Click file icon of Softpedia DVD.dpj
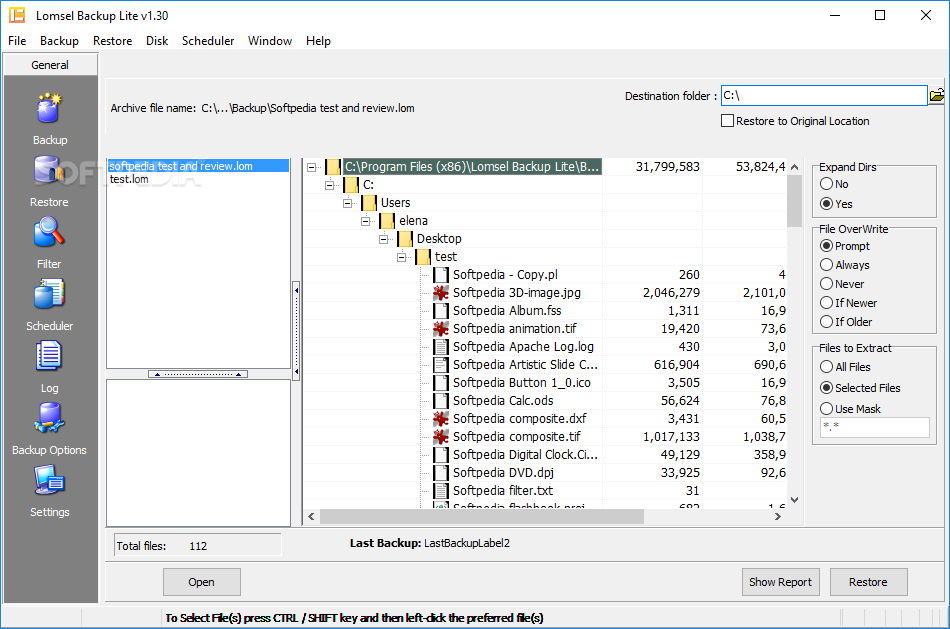Image resolution: width=950 pixels, height=629 pixels. pyautogui.click(x=441, y=473)
